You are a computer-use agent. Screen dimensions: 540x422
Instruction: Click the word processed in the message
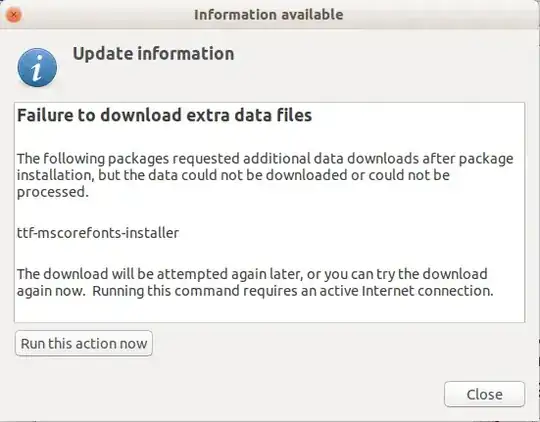pyautogui.click(x=53, y=192)
